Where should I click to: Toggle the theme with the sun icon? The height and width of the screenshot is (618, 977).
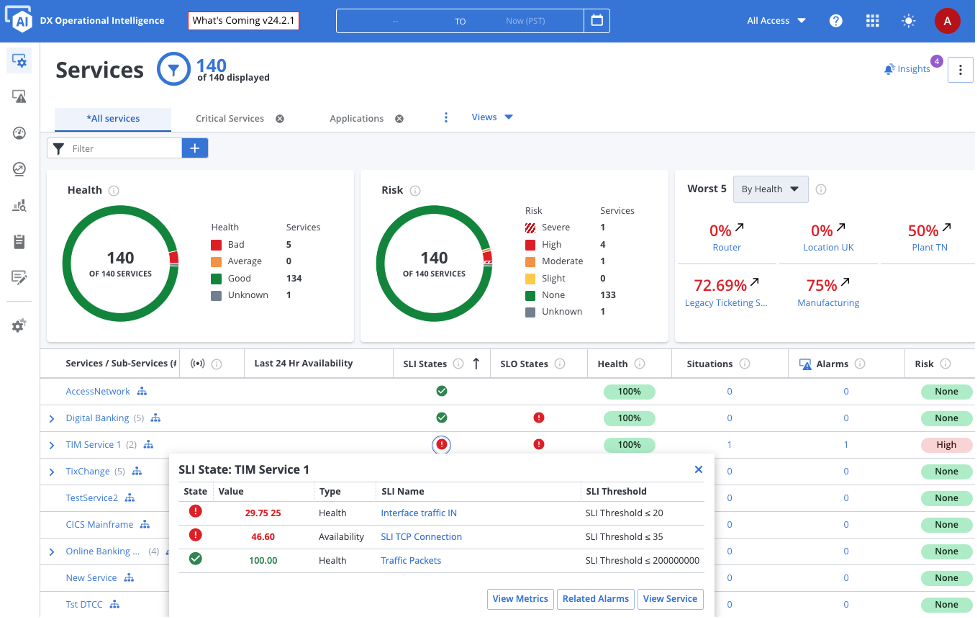(x=908, y=20)
